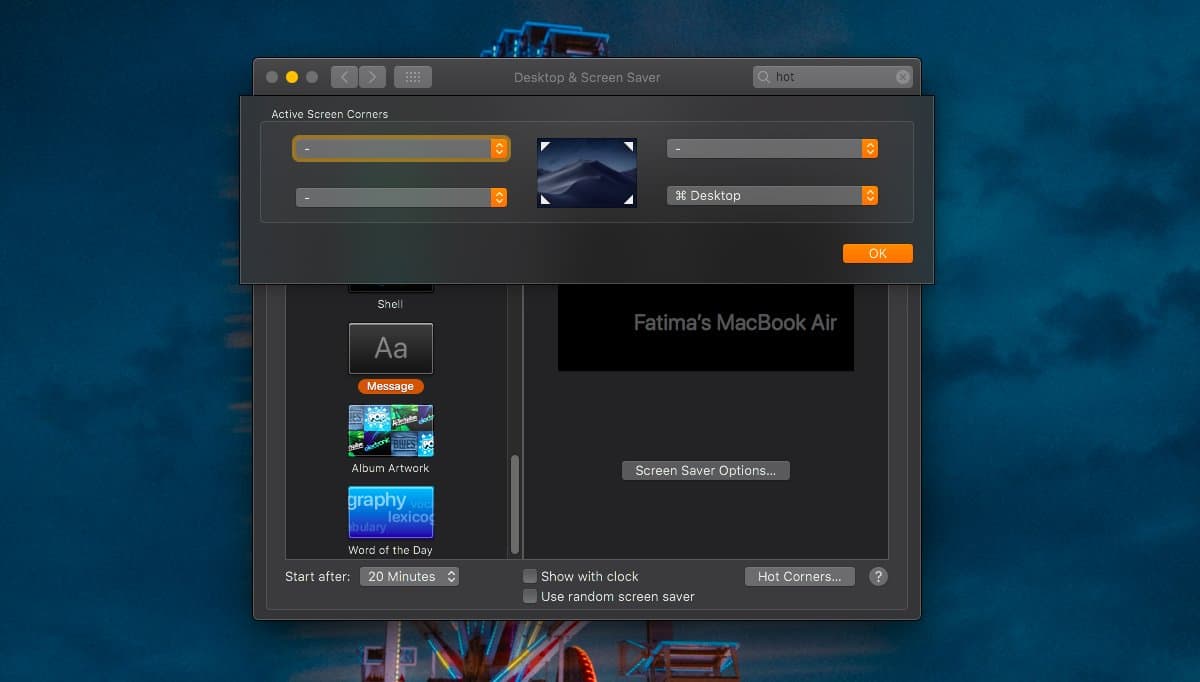Minimize the window with yellow button

[x=292, y=77]
